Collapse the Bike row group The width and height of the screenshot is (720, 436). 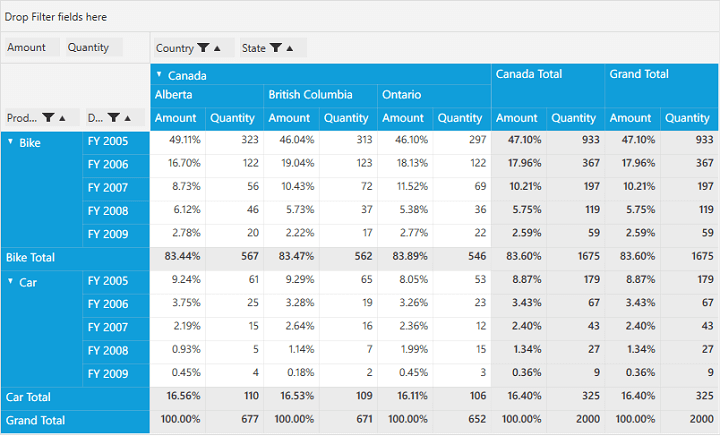point(11,142)
